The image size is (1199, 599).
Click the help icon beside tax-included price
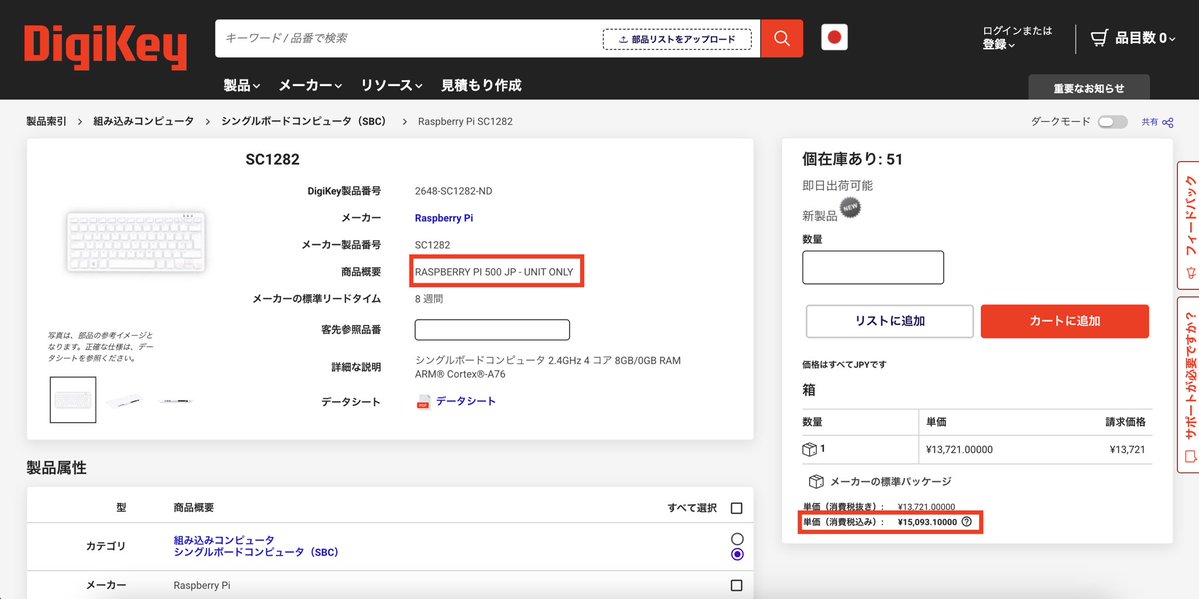pos(967,522)
